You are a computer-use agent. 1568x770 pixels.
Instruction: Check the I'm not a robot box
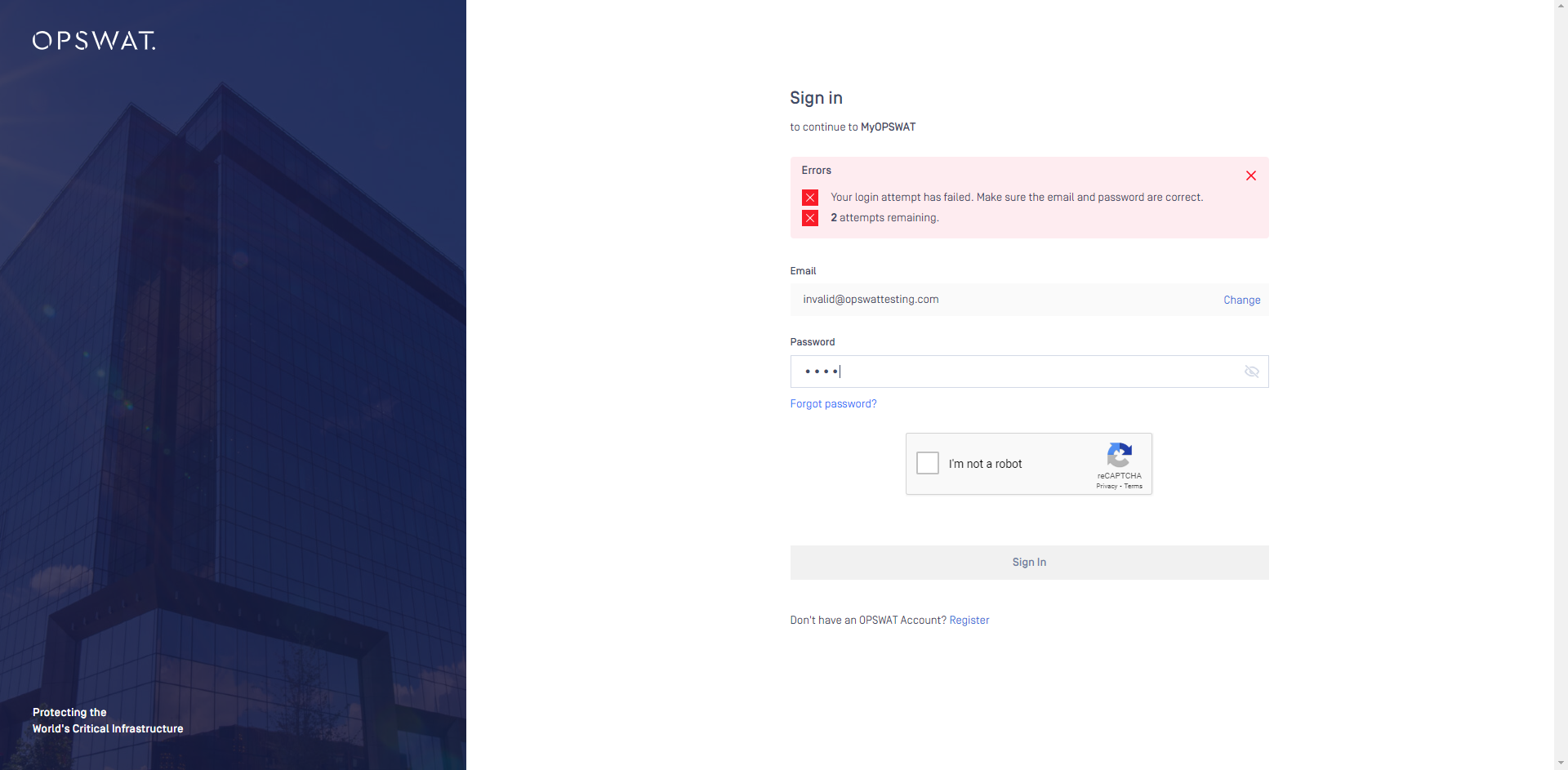[x=928, y=463]
